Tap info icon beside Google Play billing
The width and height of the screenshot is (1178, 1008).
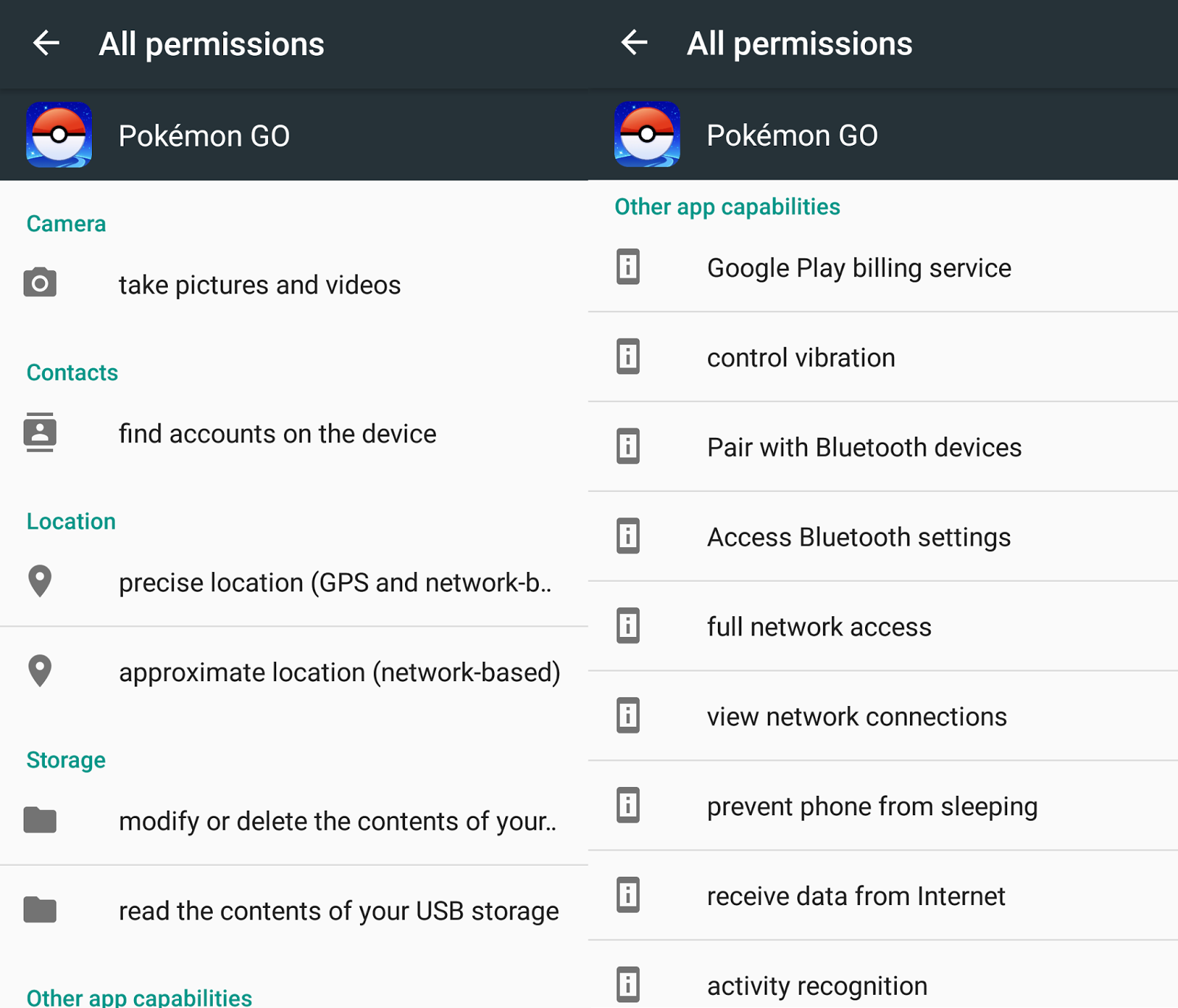(x=628, y=267)
